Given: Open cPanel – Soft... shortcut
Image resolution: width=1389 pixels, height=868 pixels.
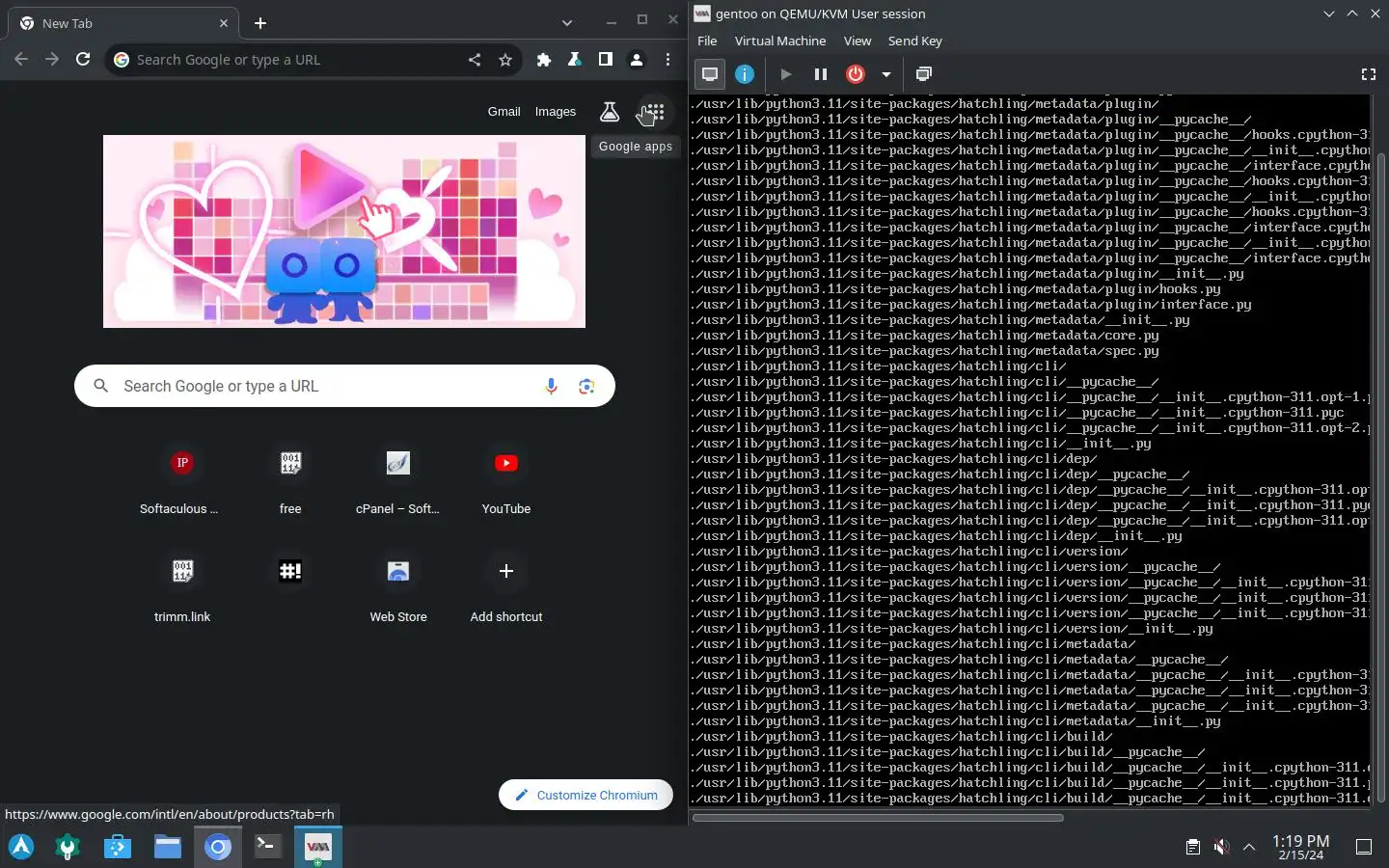Looking at the screenshot, I should click(x=397, y=480).
